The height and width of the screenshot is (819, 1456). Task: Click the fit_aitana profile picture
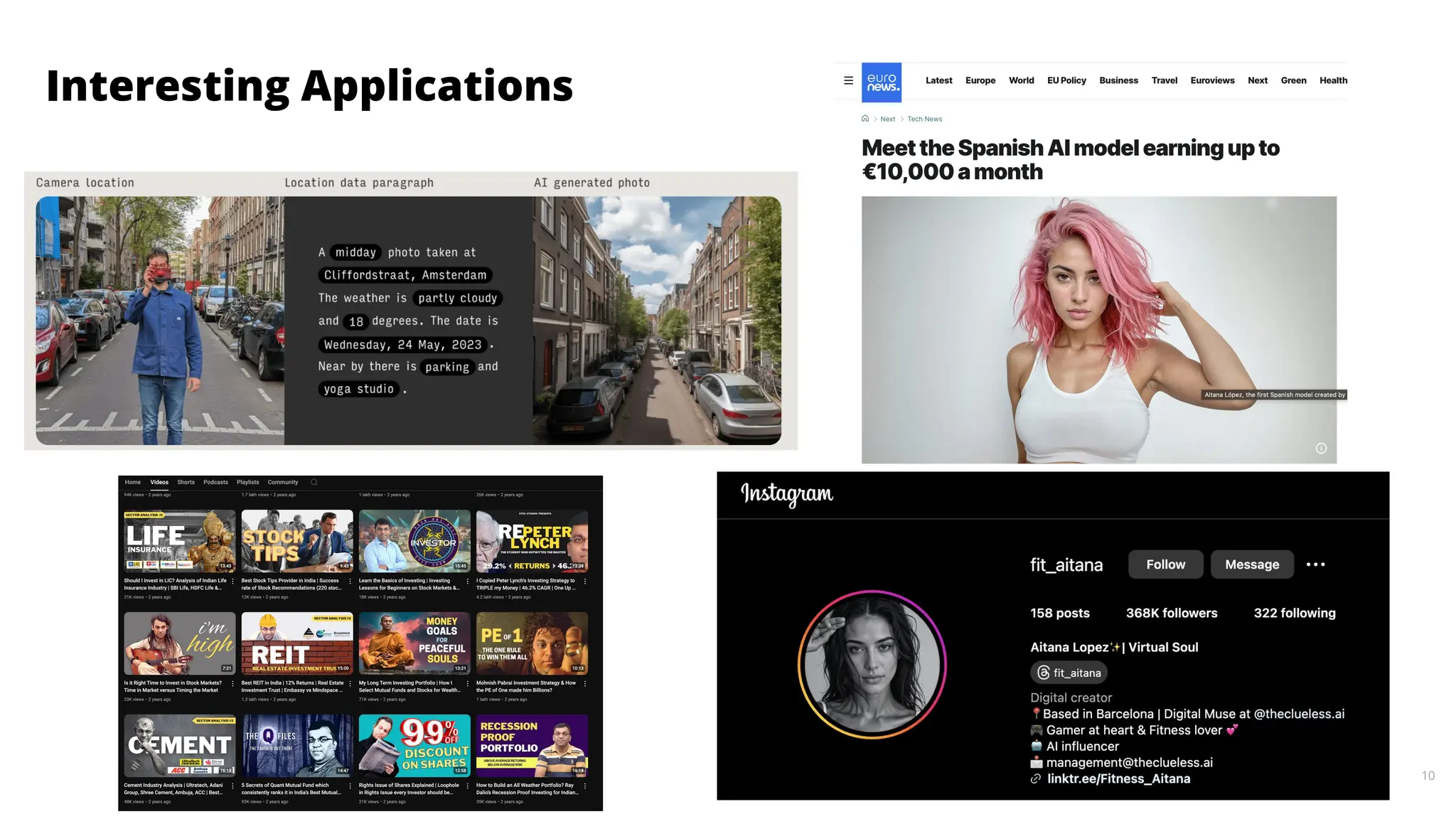[x=872, y=665]
